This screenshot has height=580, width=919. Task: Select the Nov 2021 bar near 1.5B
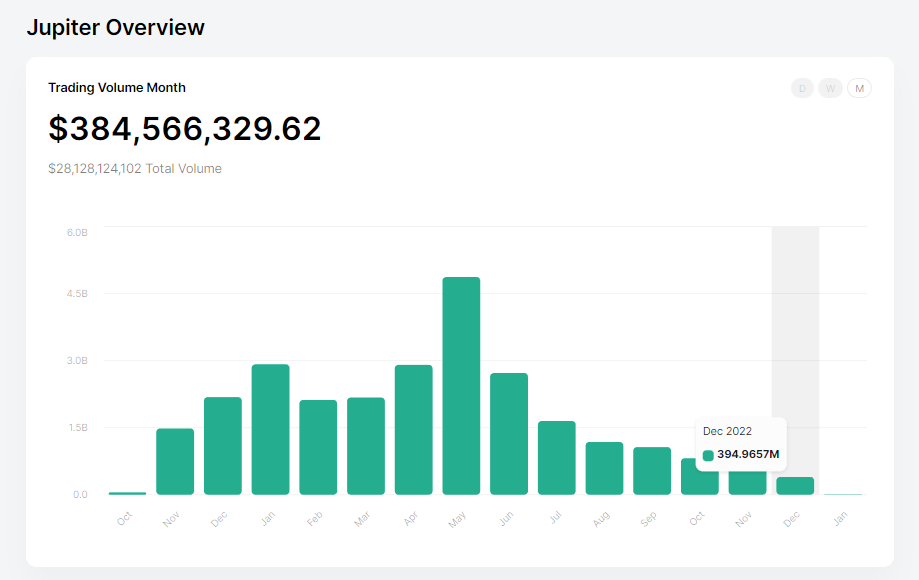(x=175, y=462)
